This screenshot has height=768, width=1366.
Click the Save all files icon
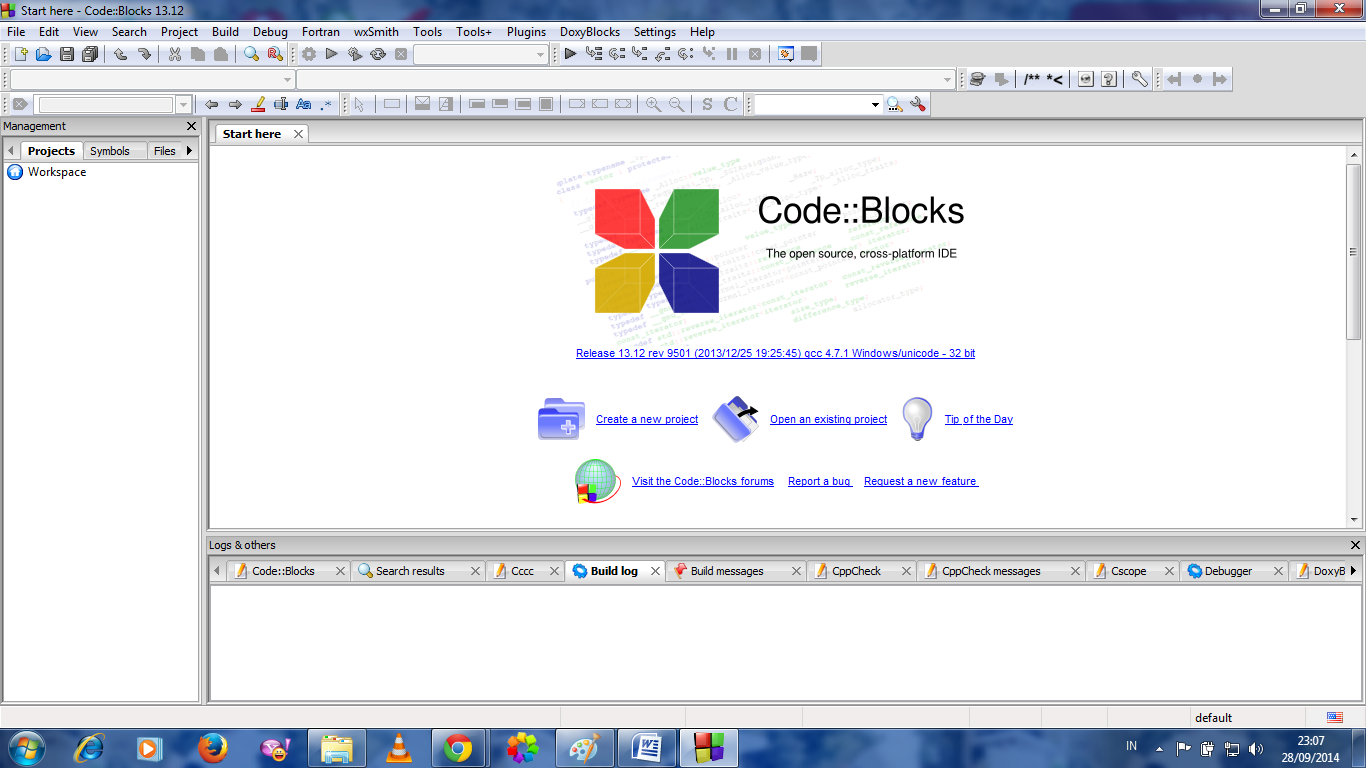pos(90,54)
